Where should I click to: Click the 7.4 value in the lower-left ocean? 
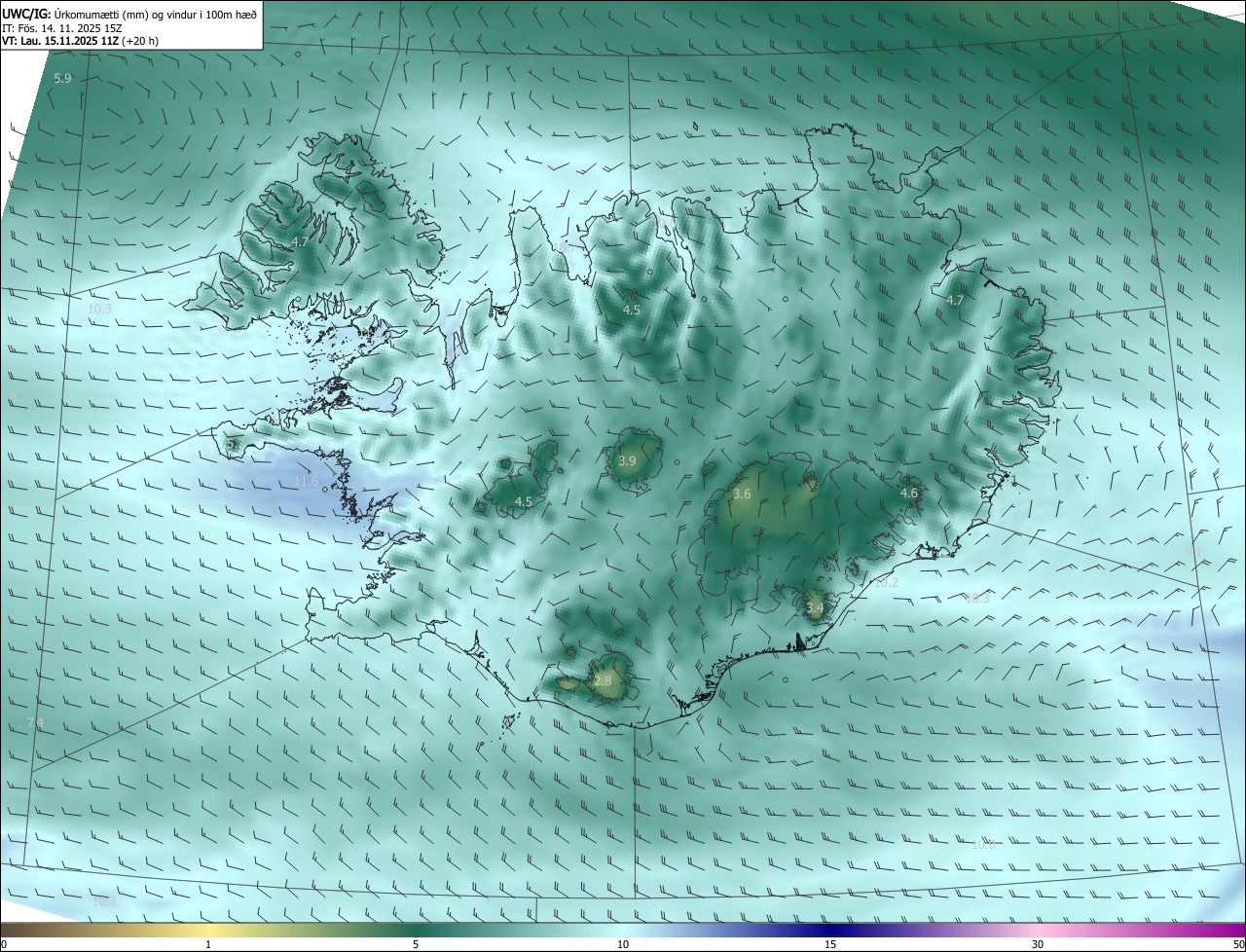coord(35,722)
